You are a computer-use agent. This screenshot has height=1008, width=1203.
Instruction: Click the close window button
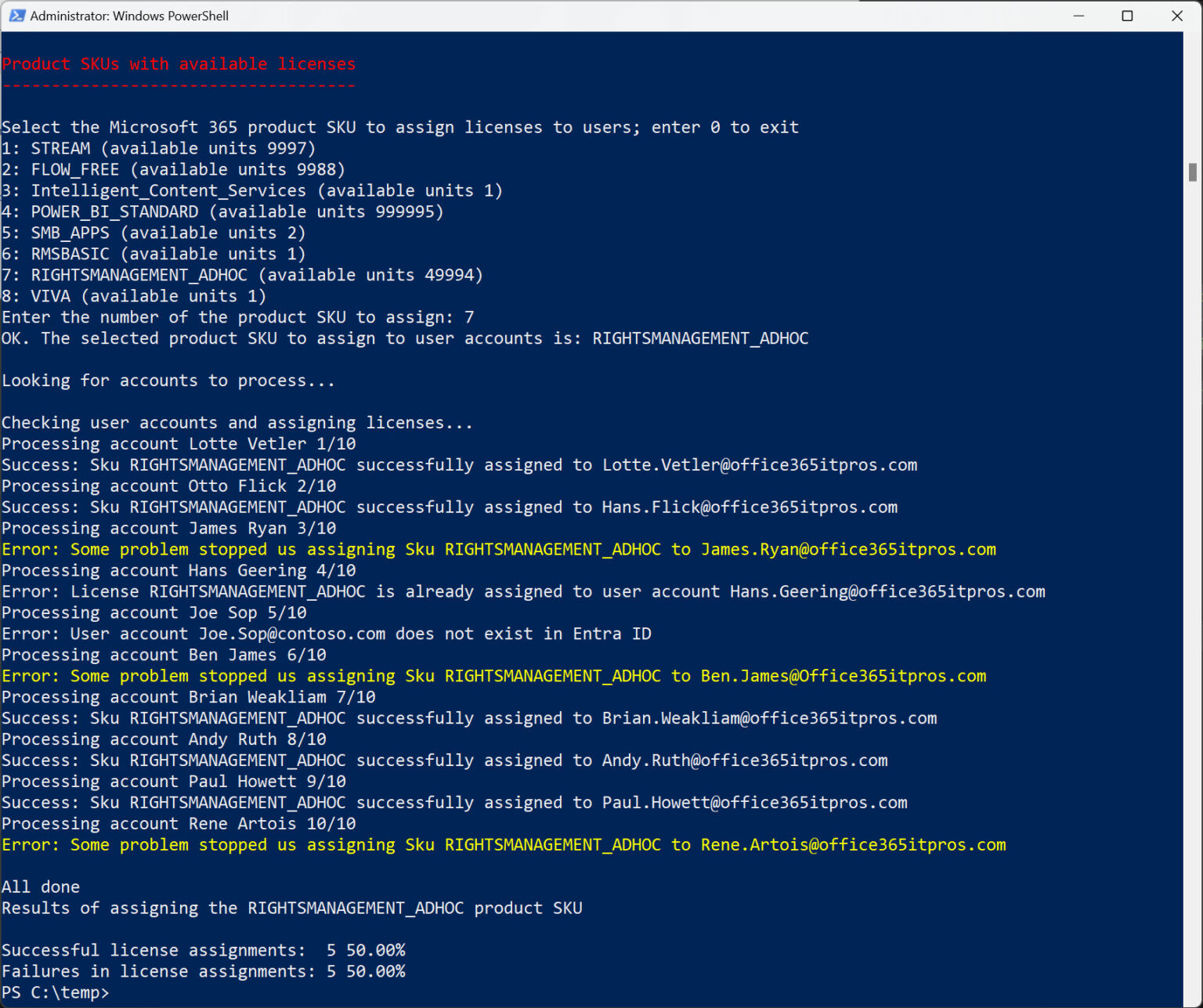1177,16
